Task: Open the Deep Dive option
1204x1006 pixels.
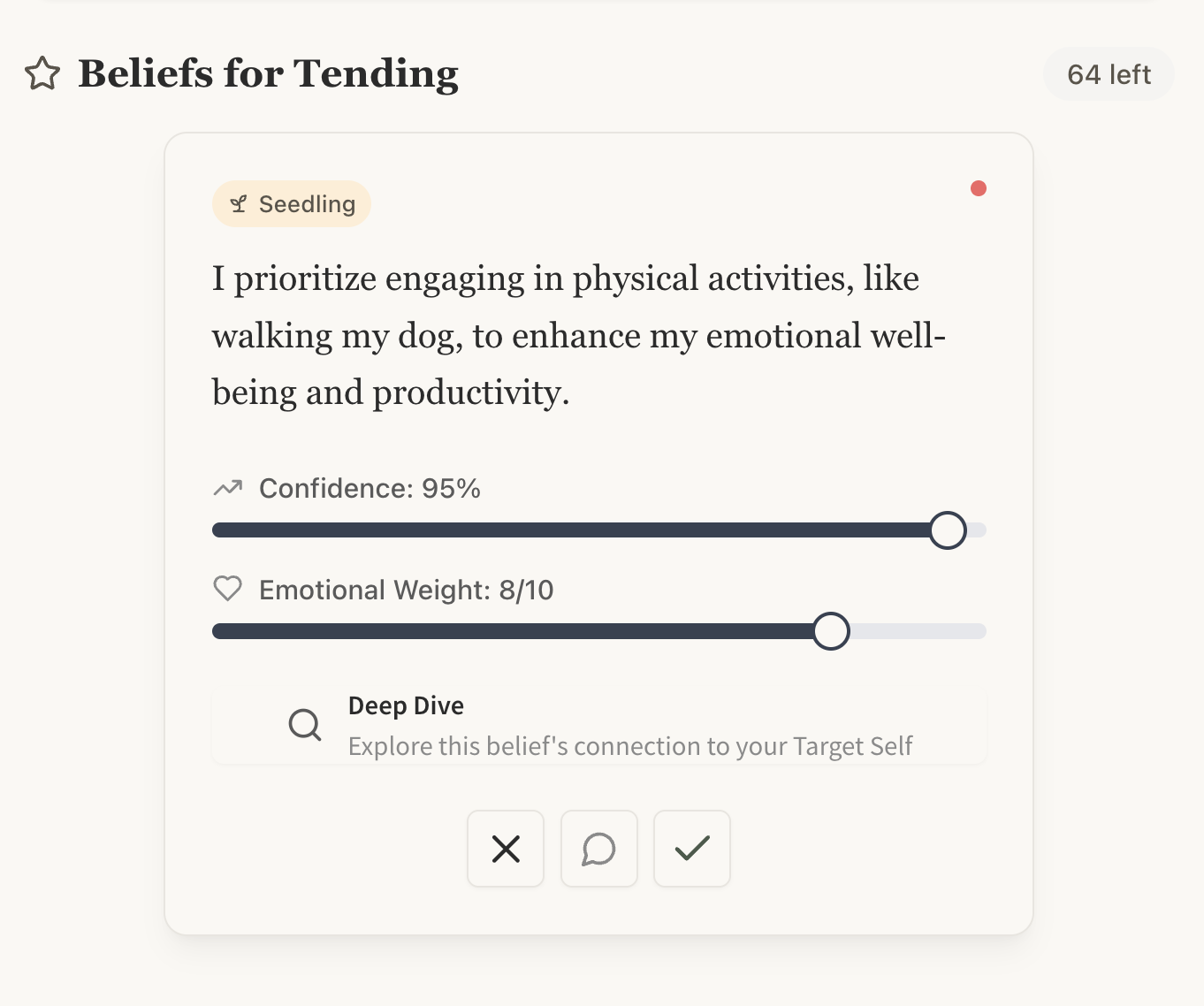Action: pos(599,727)
